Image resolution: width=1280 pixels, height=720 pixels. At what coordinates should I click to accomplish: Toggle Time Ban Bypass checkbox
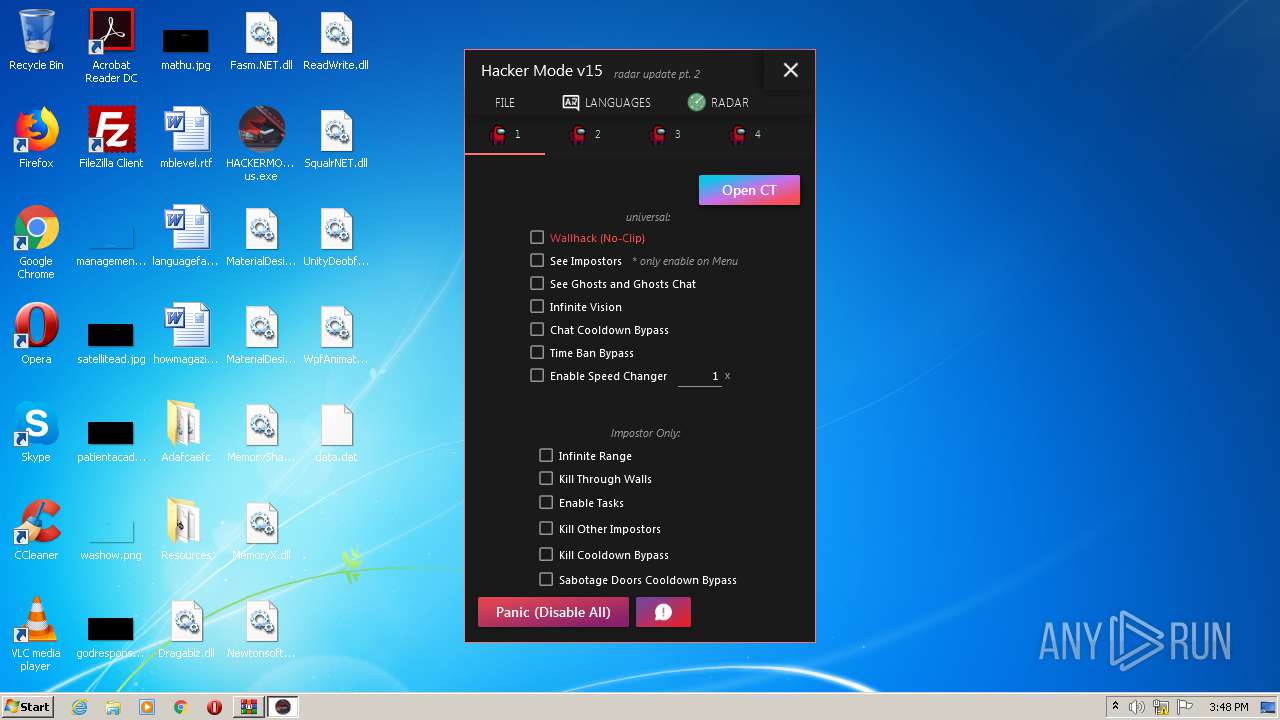[x=537, y=352]
